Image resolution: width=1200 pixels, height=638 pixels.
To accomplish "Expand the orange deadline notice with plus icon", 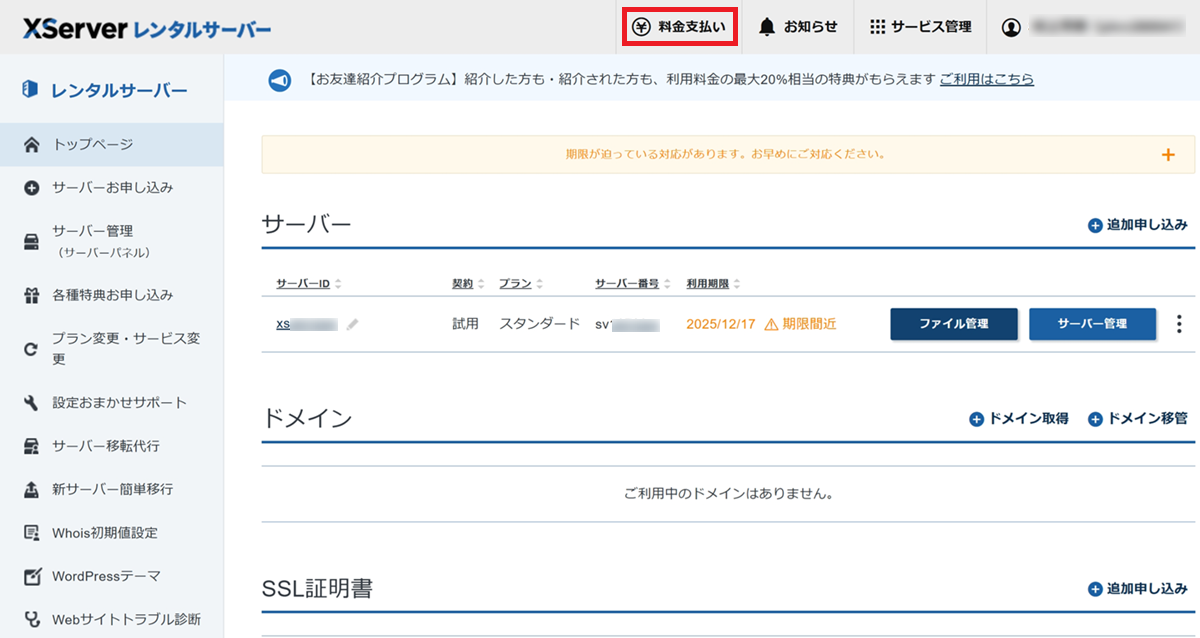I will pyautogui.click(x=1167, y=155).
